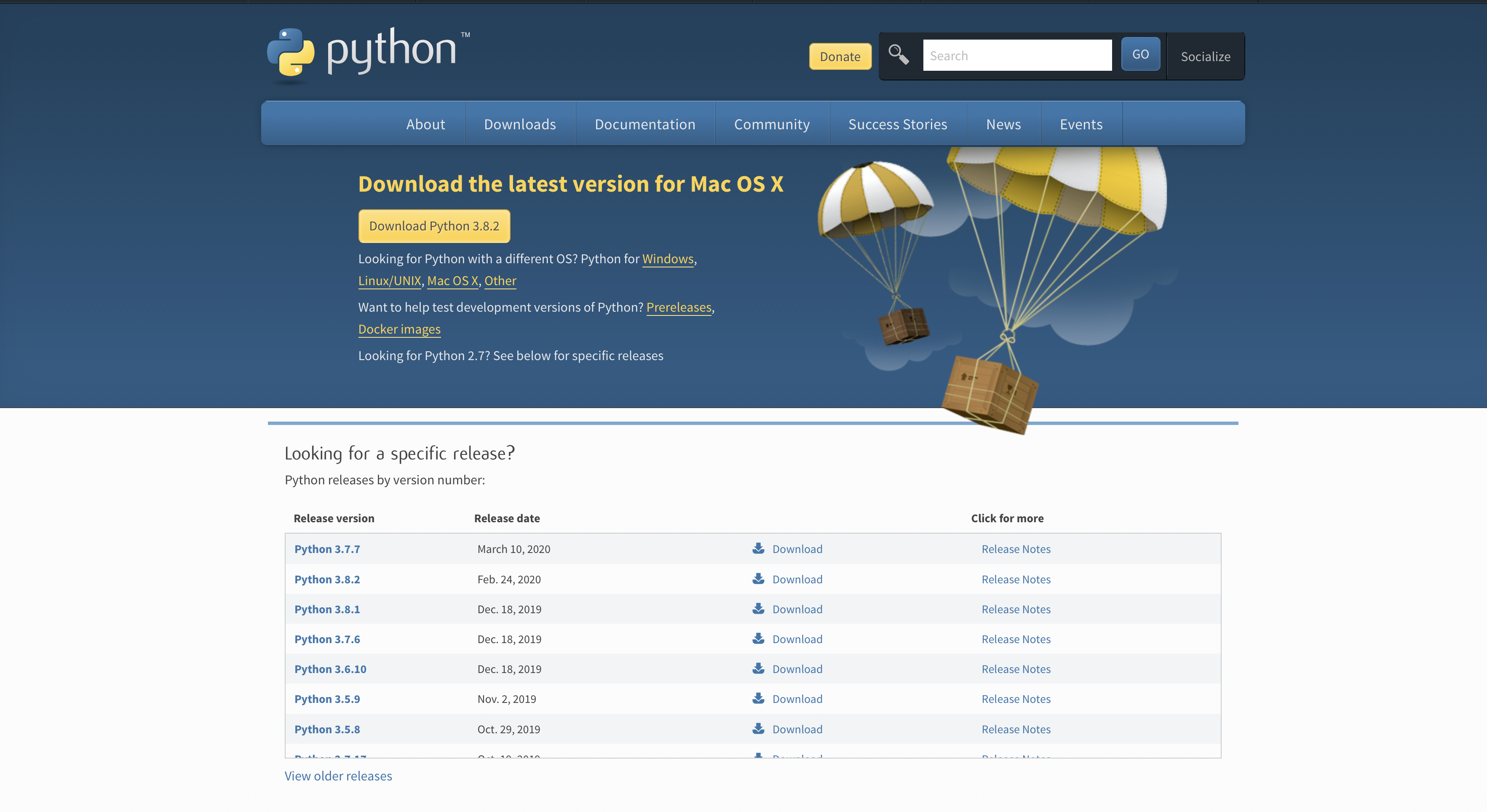
Task: Open the Success Stories section
Action: tap(897, 123)
